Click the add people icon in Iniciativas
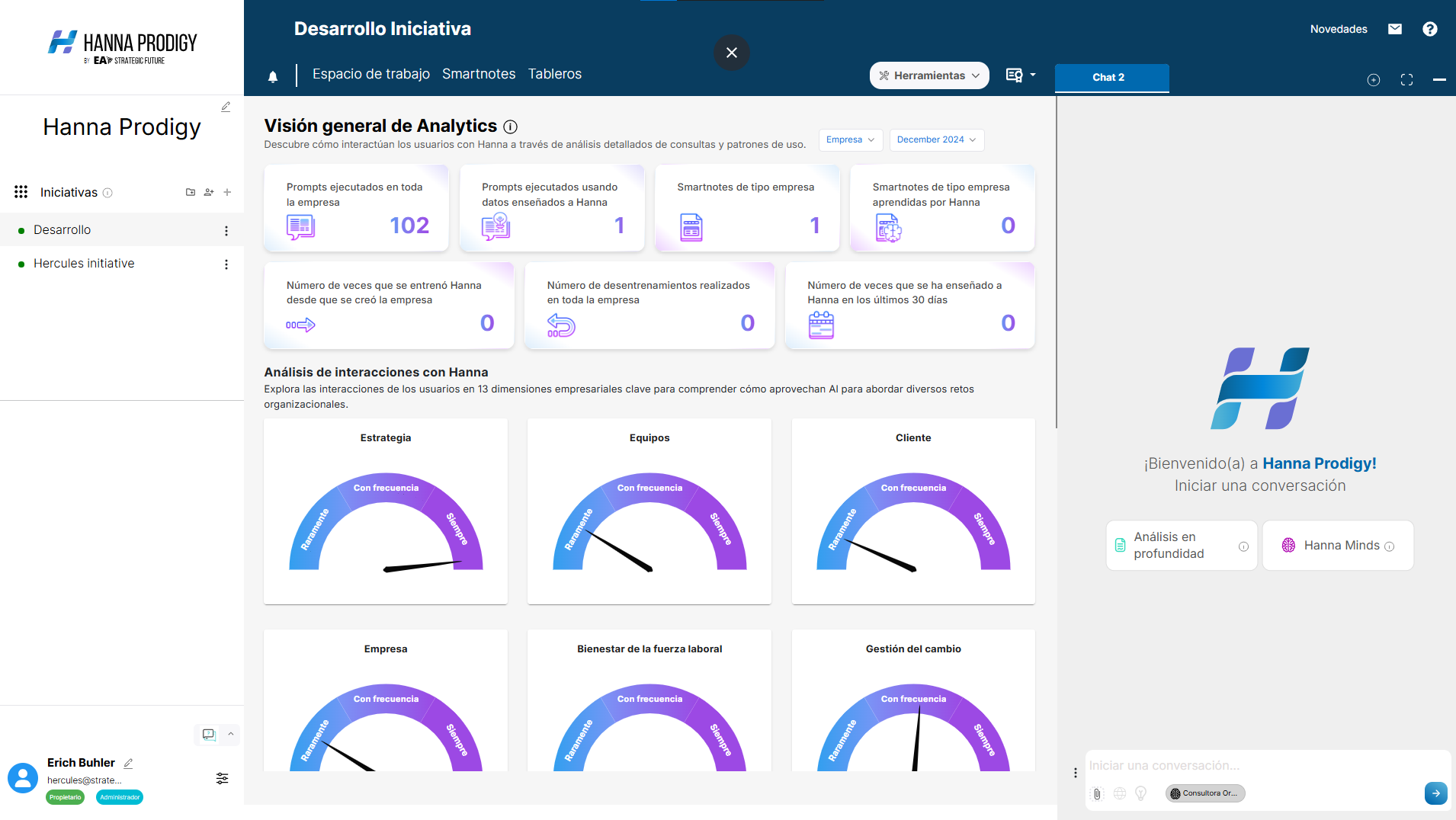Viewport: 1456px width, 820px height. [209, 192]
